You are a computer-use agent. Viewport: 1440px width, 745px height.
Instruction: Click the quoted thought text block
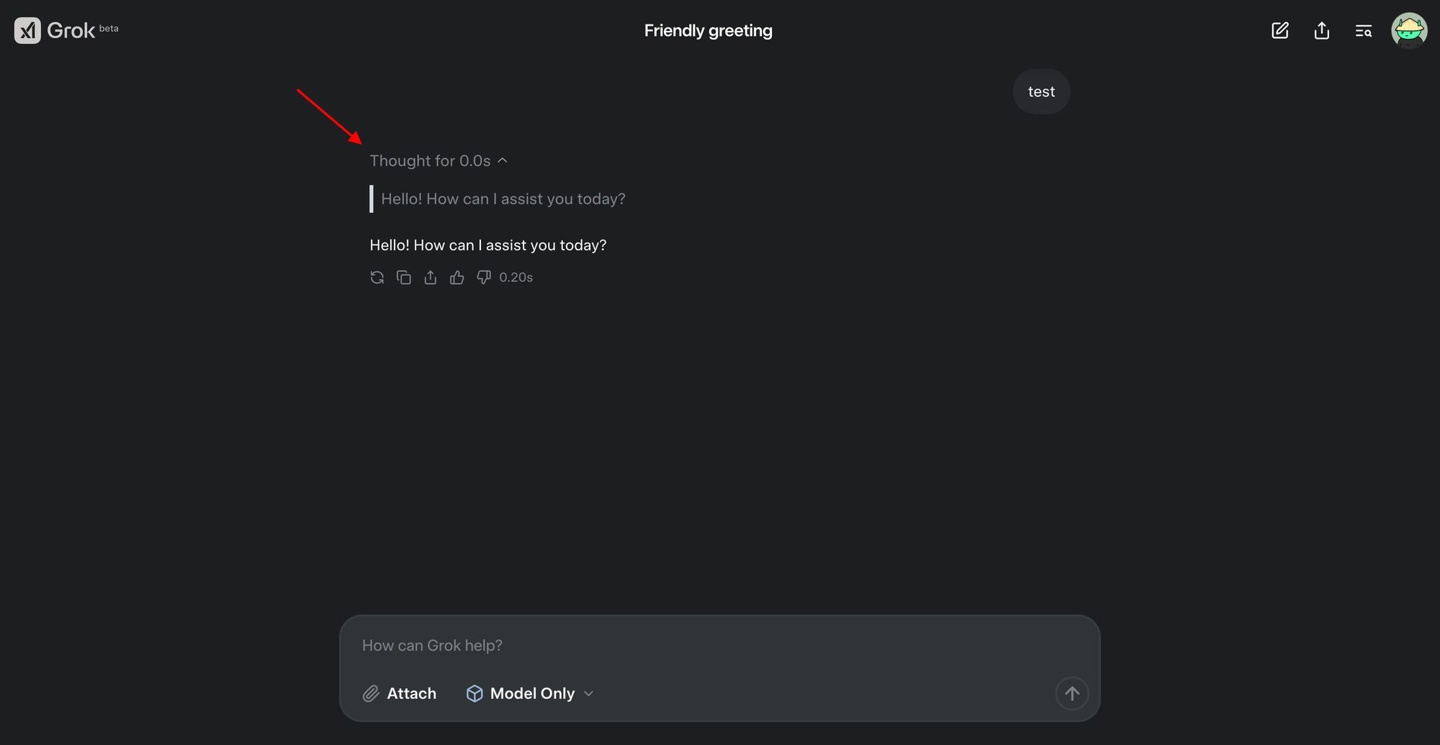tap(503, 199)
